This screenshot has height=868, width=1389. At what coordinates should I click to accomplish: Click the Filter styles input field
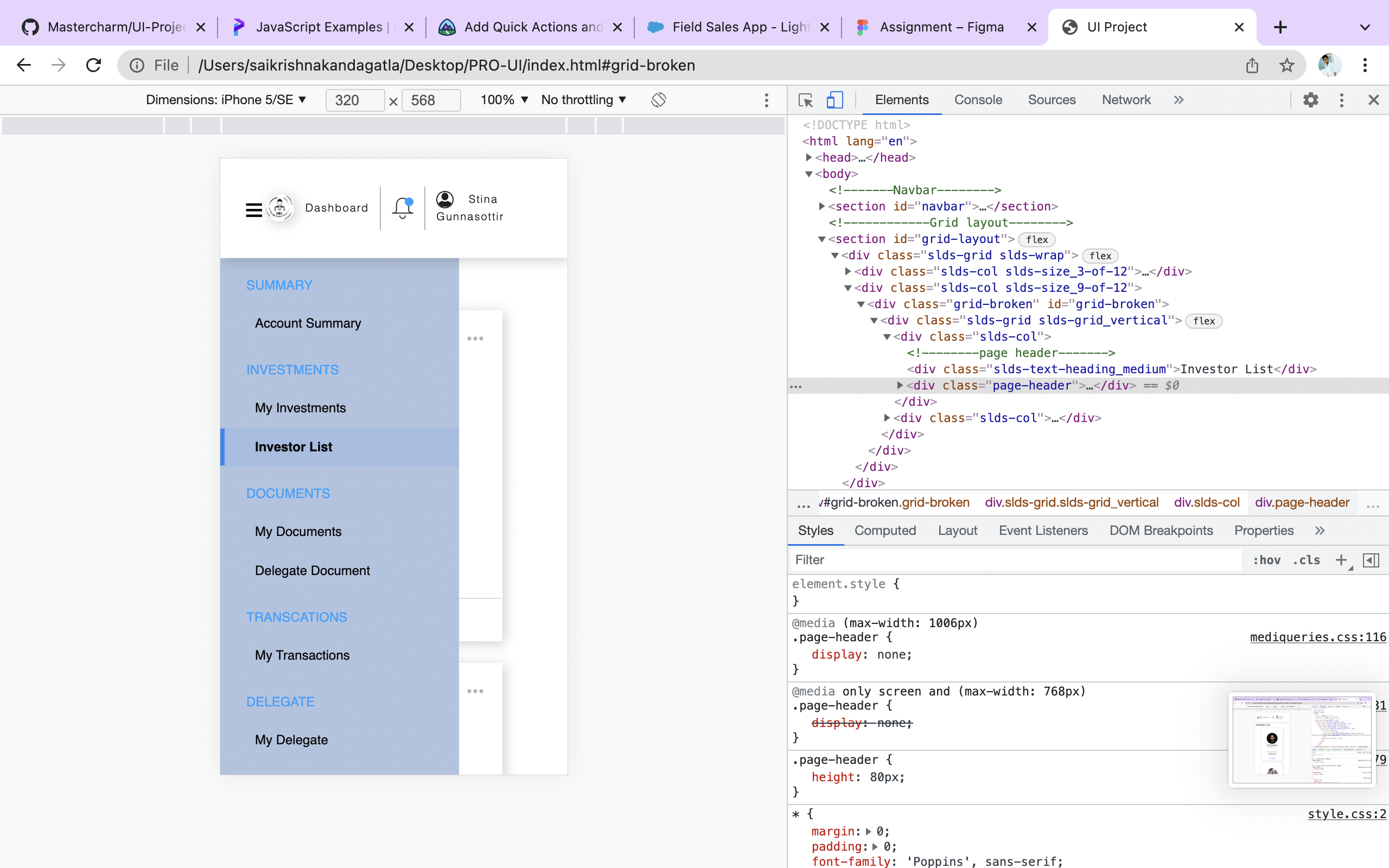pos(1015,560)
